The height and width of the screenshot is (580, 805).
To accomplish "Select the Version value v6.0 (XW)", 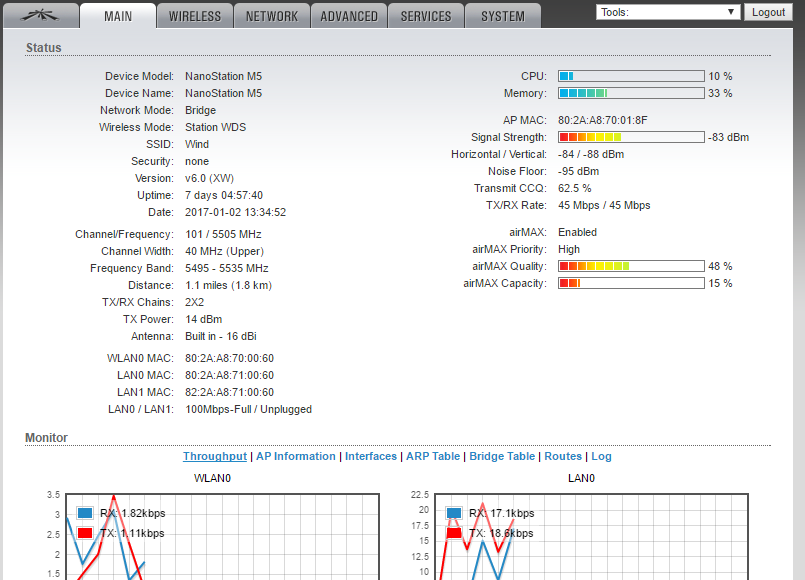I will [x=209, y=178].
